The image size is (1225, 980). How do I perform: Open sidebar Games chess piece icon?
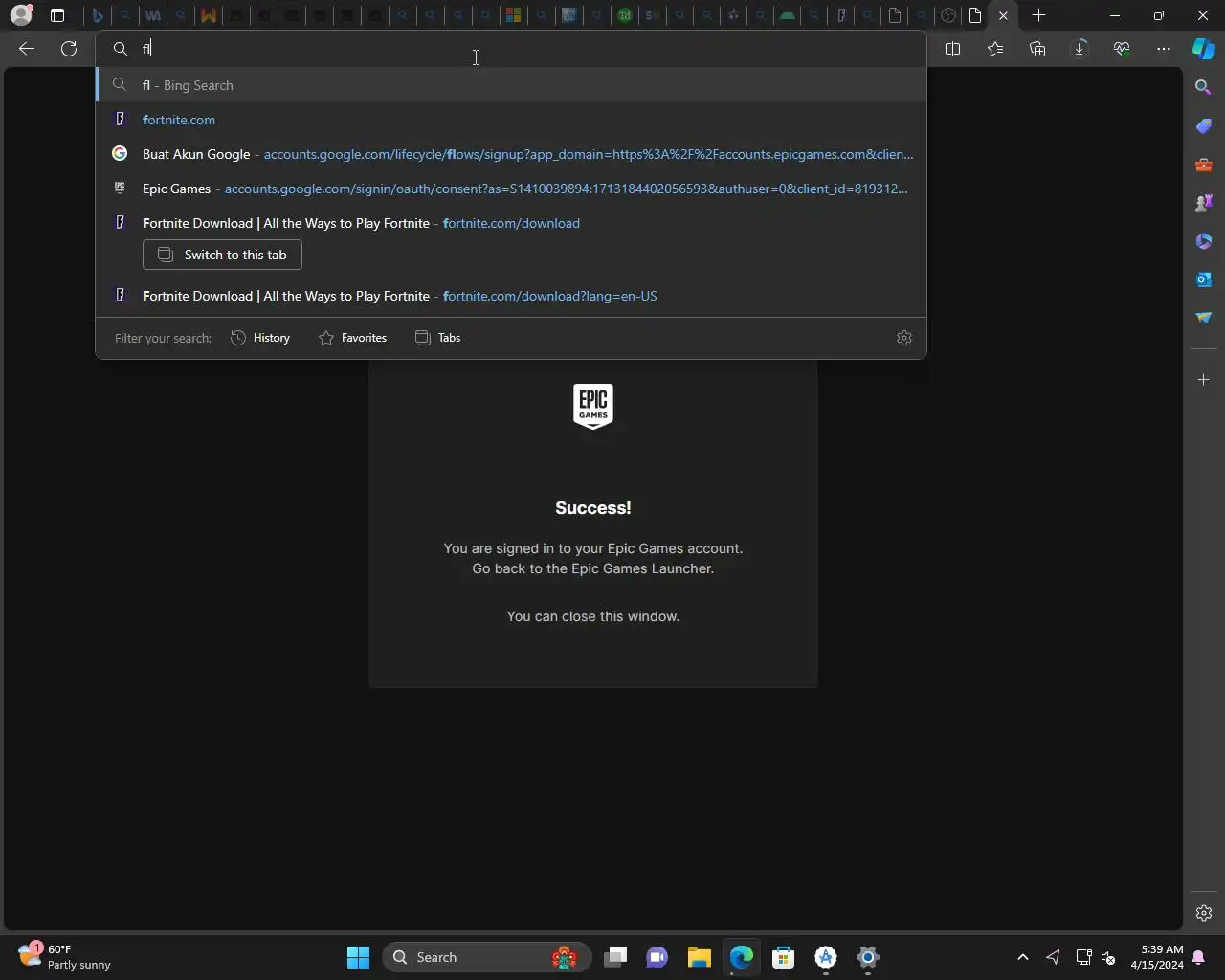click(1204, 203)
